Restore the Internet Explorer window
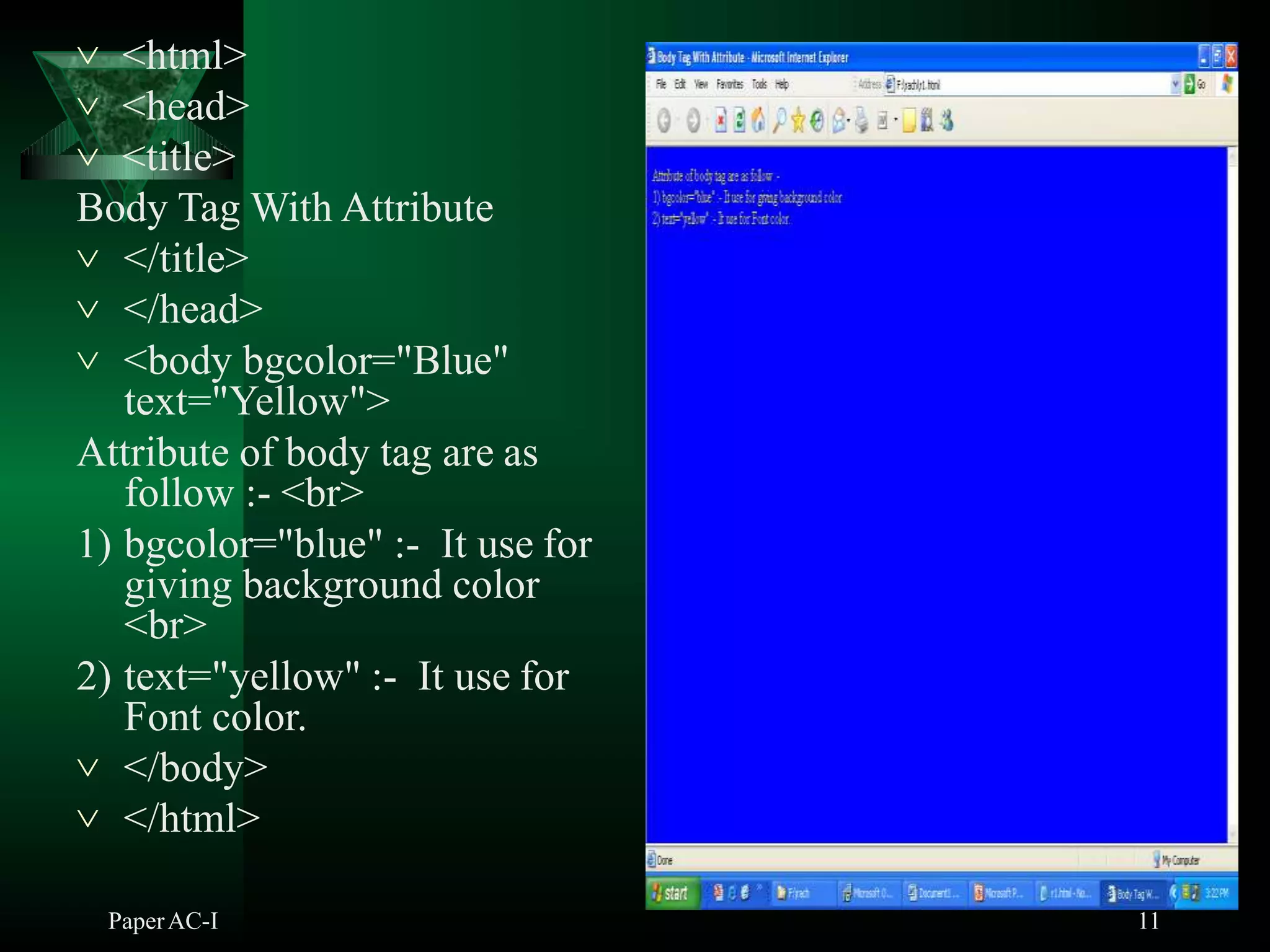Viewport: 1270px width, 952px height. coord(1217,56)
